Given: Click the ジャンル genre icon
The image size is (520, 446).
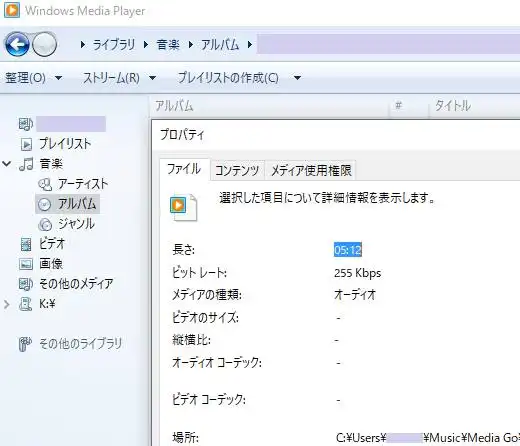Looking at the screenshot, I should tap(45, 224).
